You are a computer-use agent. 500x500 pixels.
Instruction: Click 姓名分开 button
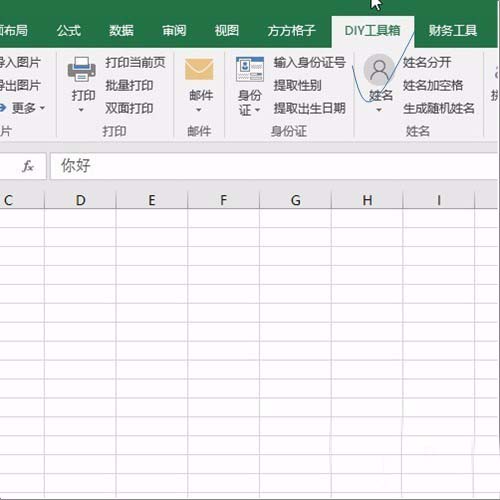pyautogui.click(x=427, y=62)
